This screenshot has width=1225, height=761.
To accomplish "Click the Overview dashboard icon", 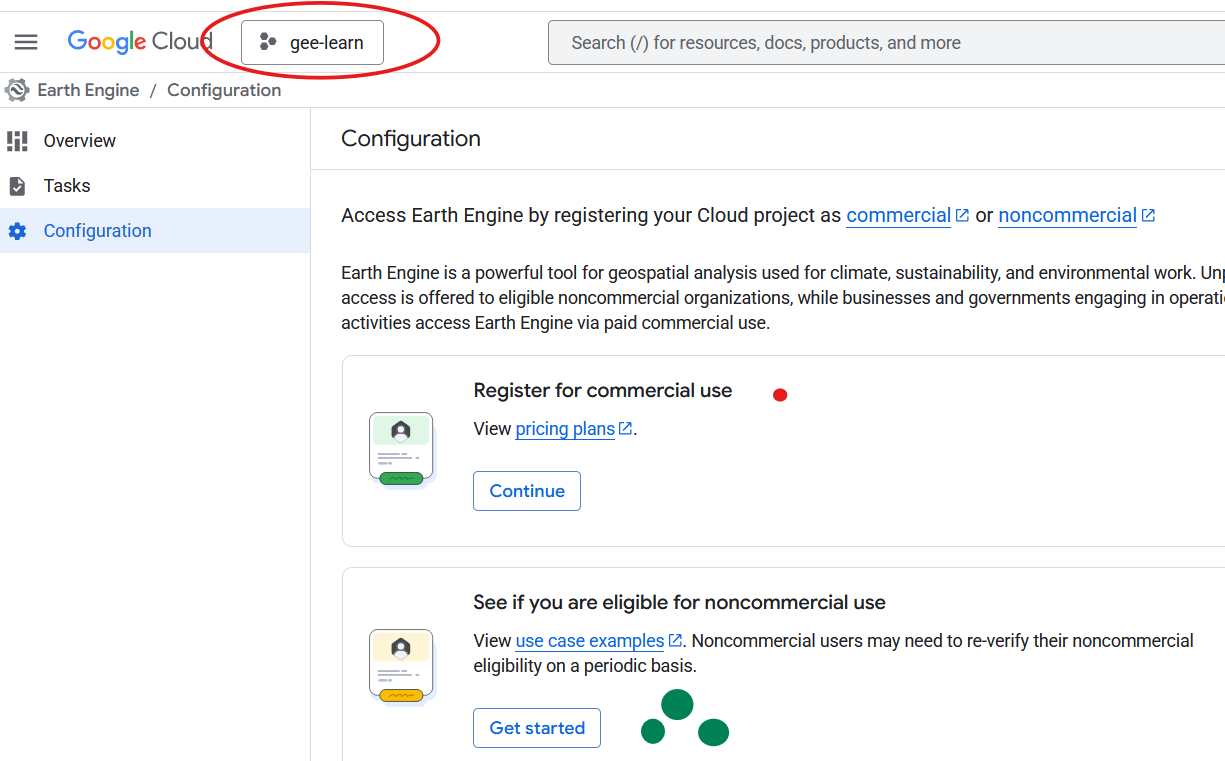I will (x=17, y=141).
